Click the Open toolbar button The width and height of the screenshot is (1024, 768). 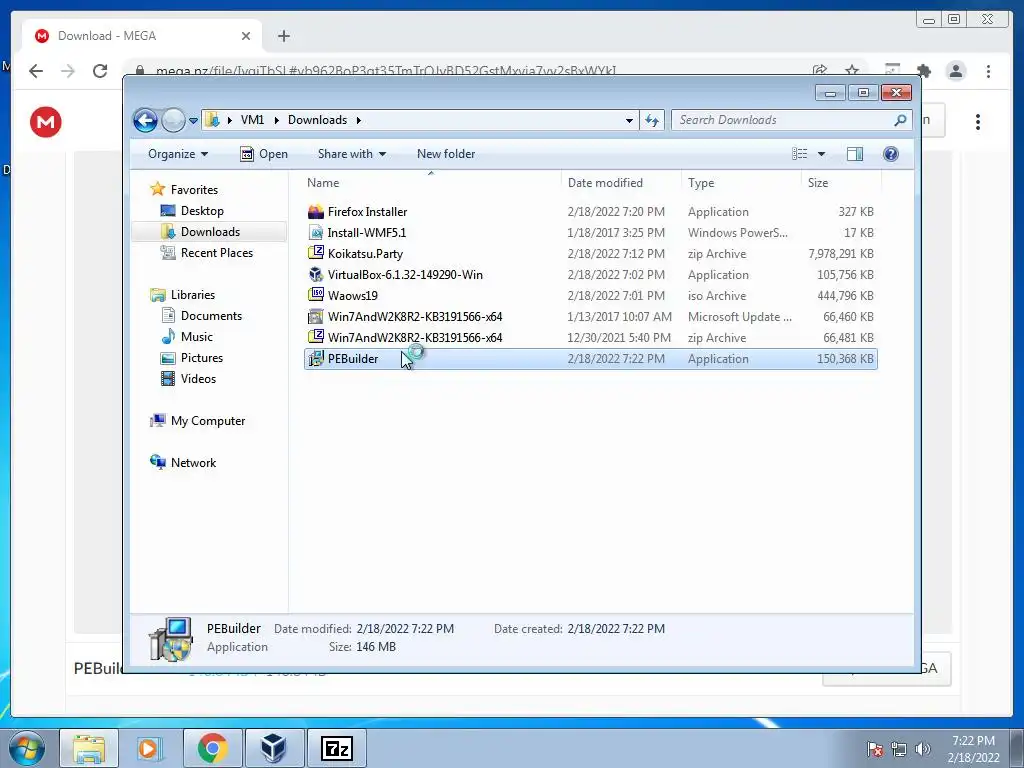[264, 154]
